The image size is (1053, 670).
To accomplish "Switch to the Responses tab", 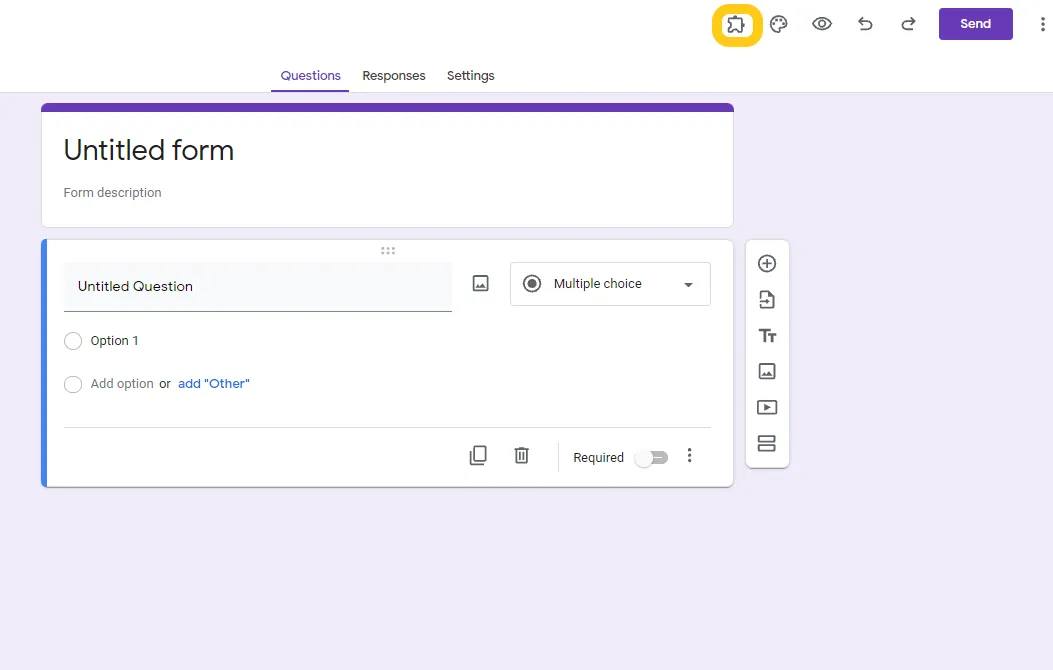I will [x=393, y=76].
